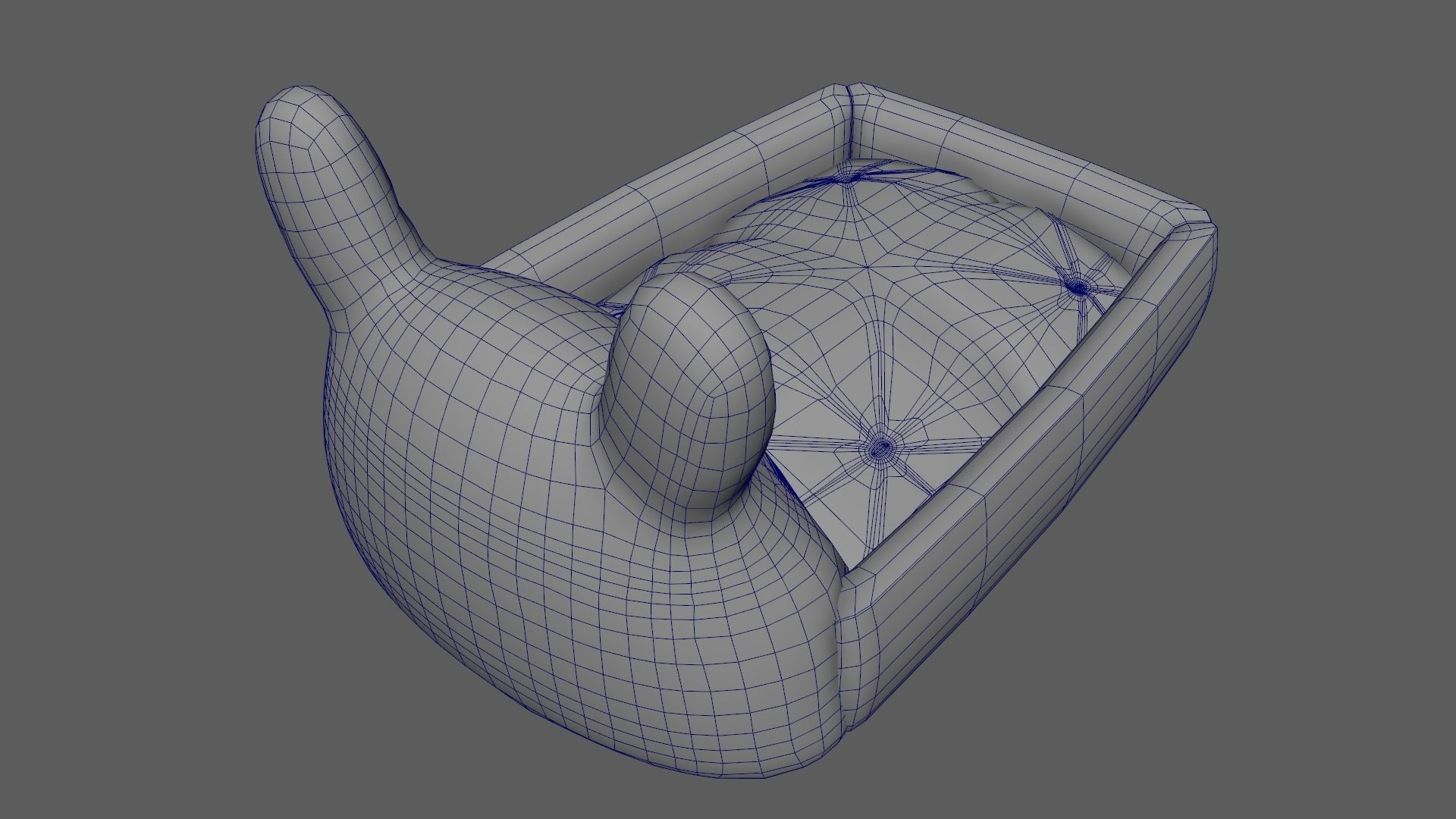1456x819 pixels.
Task: Click the lower tufted button near the ball
Action: coord(880,449)
